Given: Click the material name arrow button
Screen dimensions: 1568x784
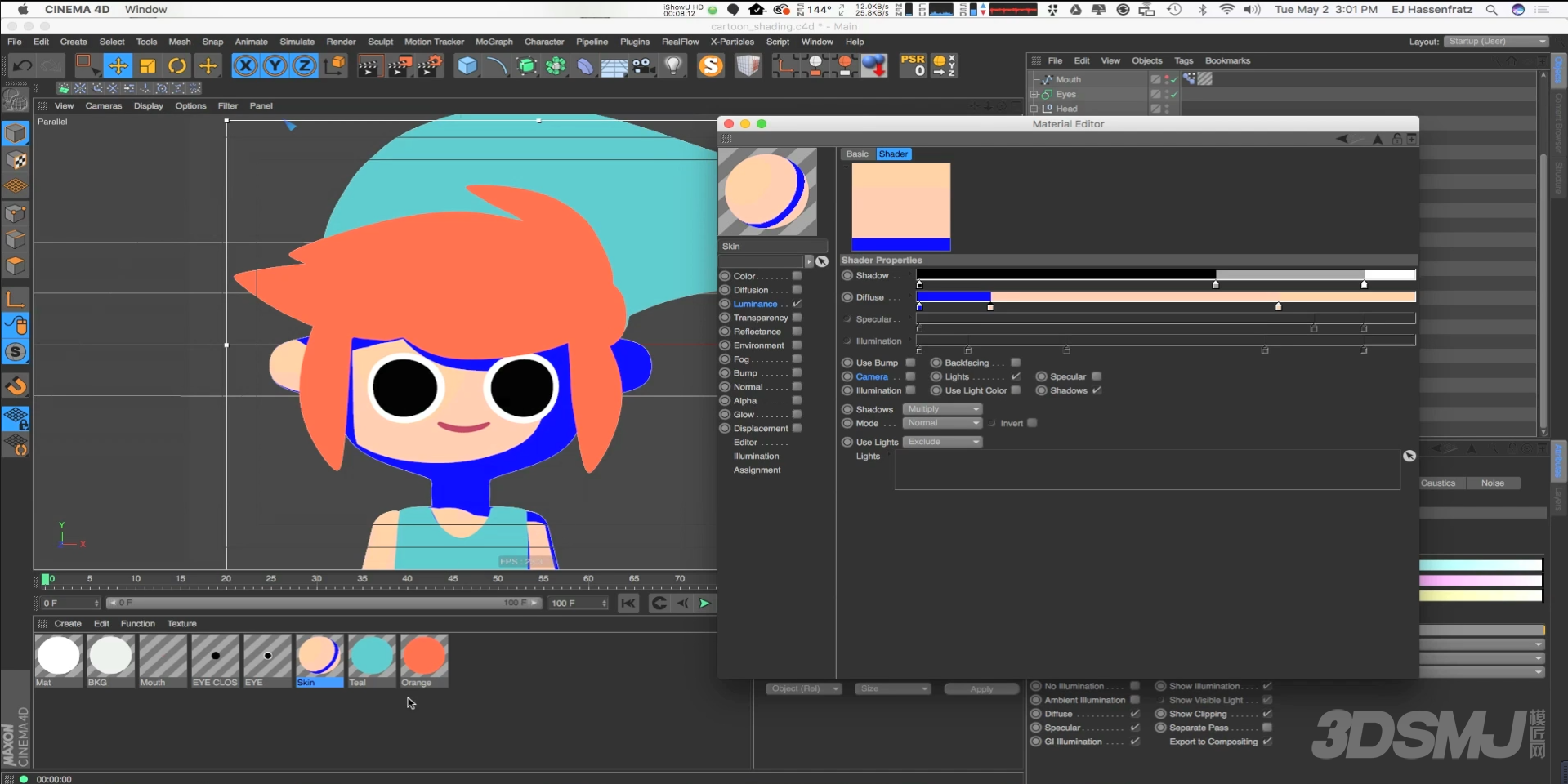Looking at the screenshot, I should (809, 261).
